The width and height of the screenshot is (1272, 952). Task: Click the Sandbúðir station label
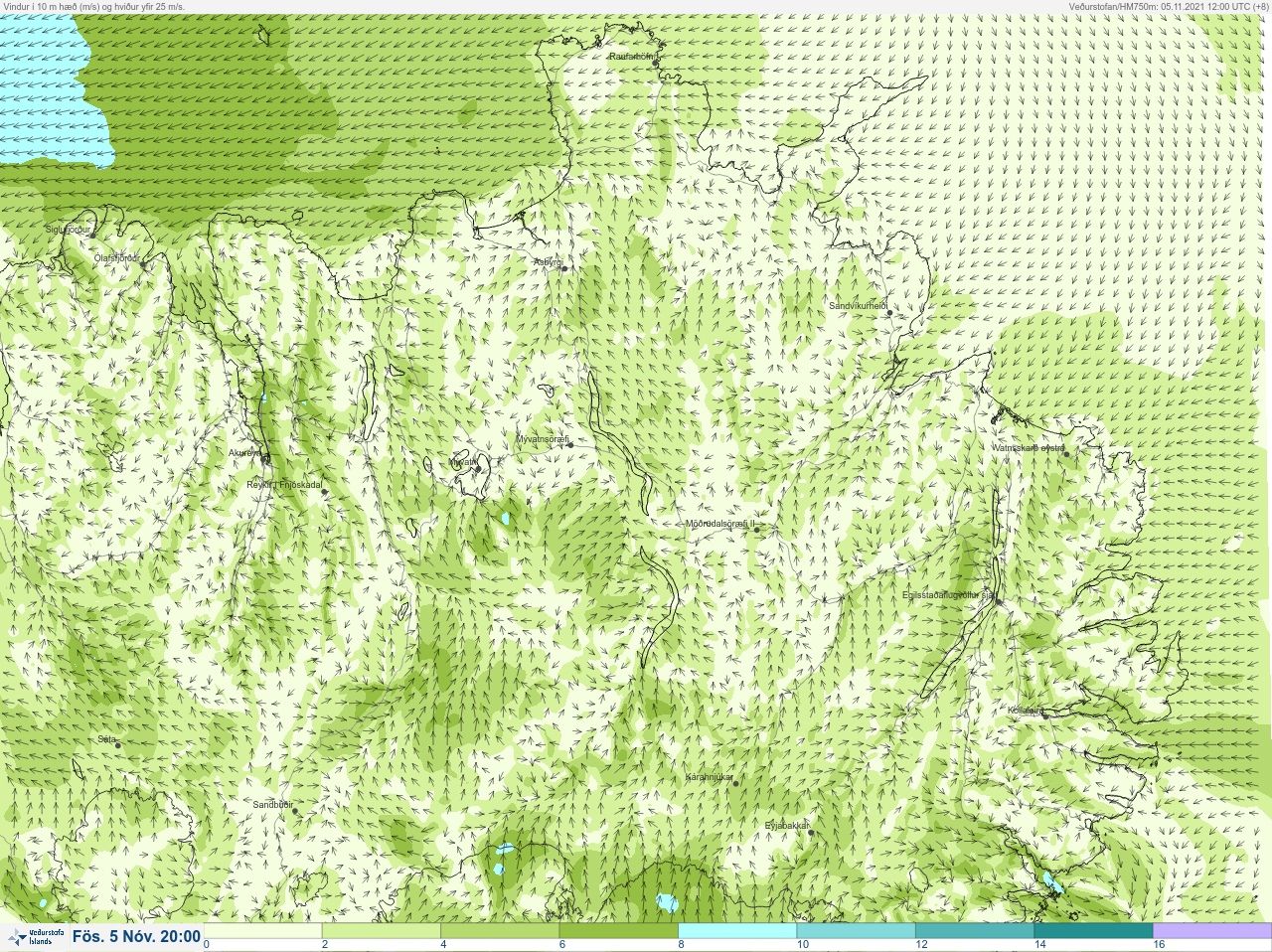(x=272, y=805)
